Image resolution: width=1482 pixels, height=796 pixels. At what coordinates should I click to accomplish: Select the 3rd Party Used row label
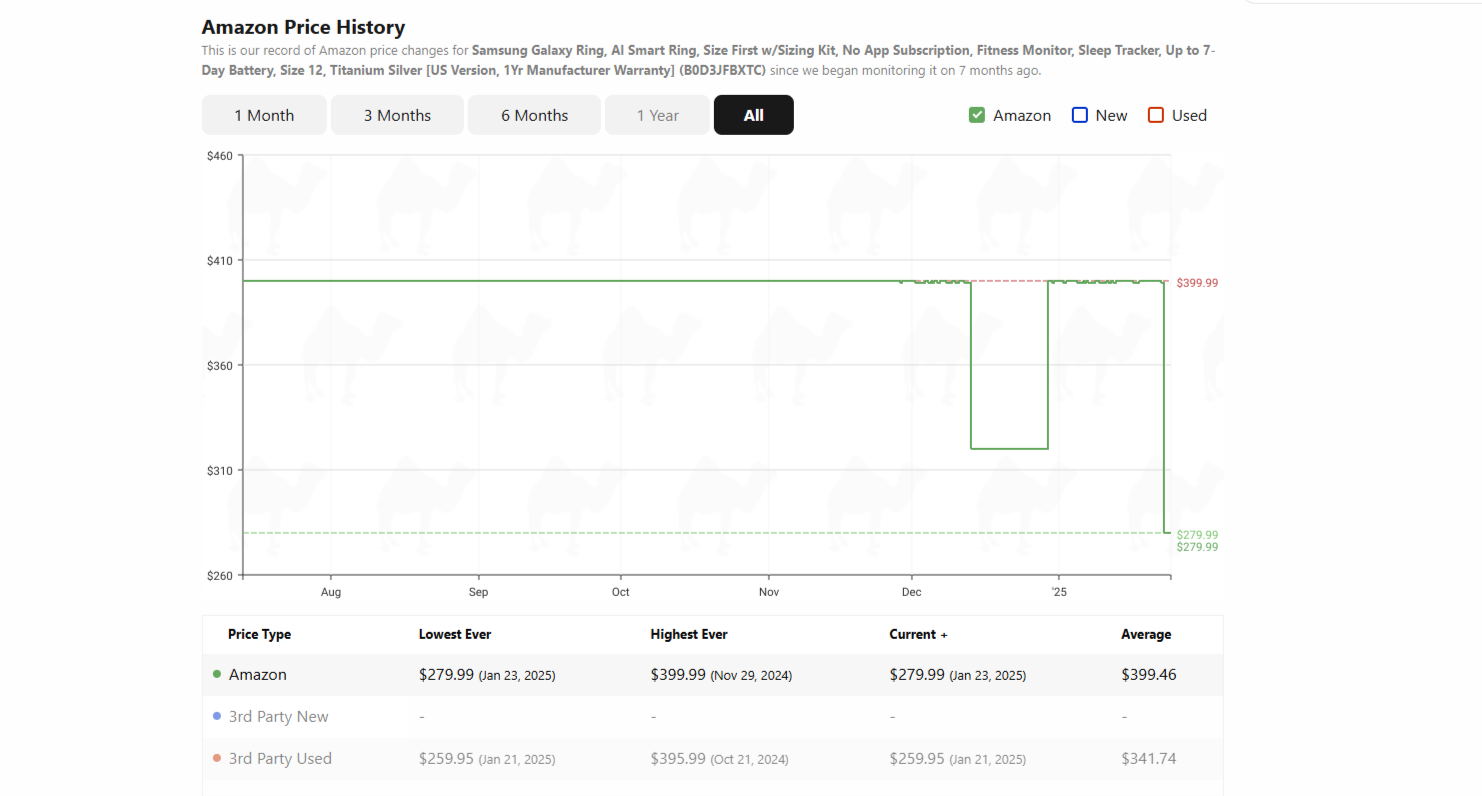click(x=280, y=758)
